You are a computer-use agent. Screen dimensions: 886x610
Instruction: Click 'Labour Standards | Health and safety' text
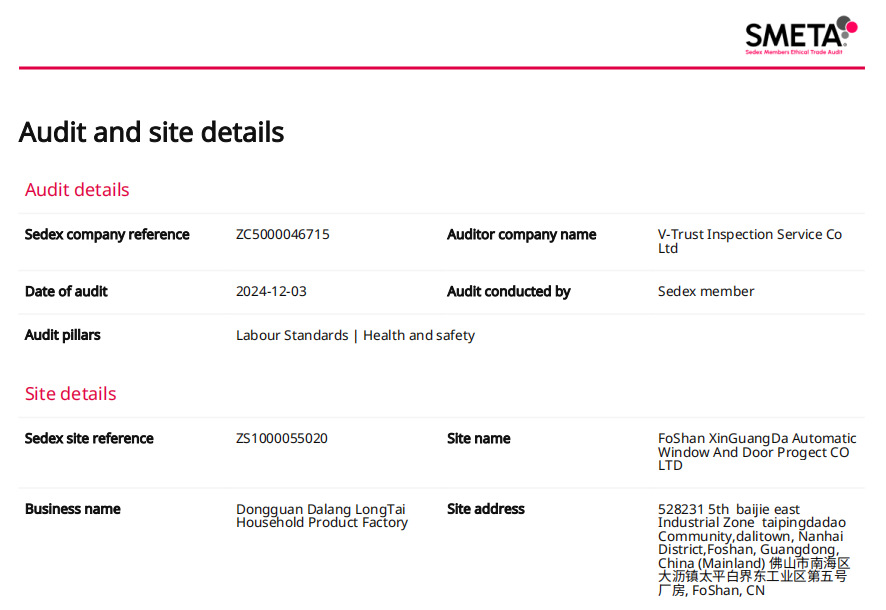click(355, 336)
